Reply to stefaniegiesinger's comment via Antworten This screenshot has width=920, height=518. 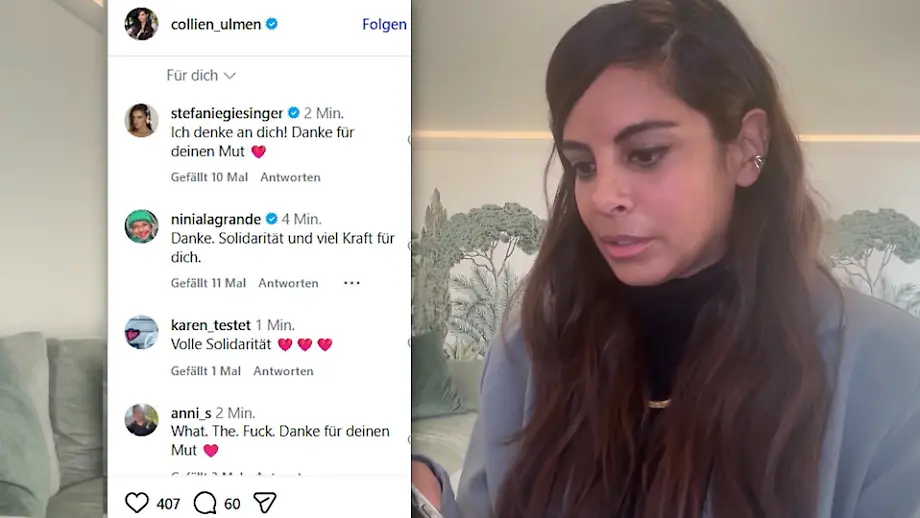290,177
